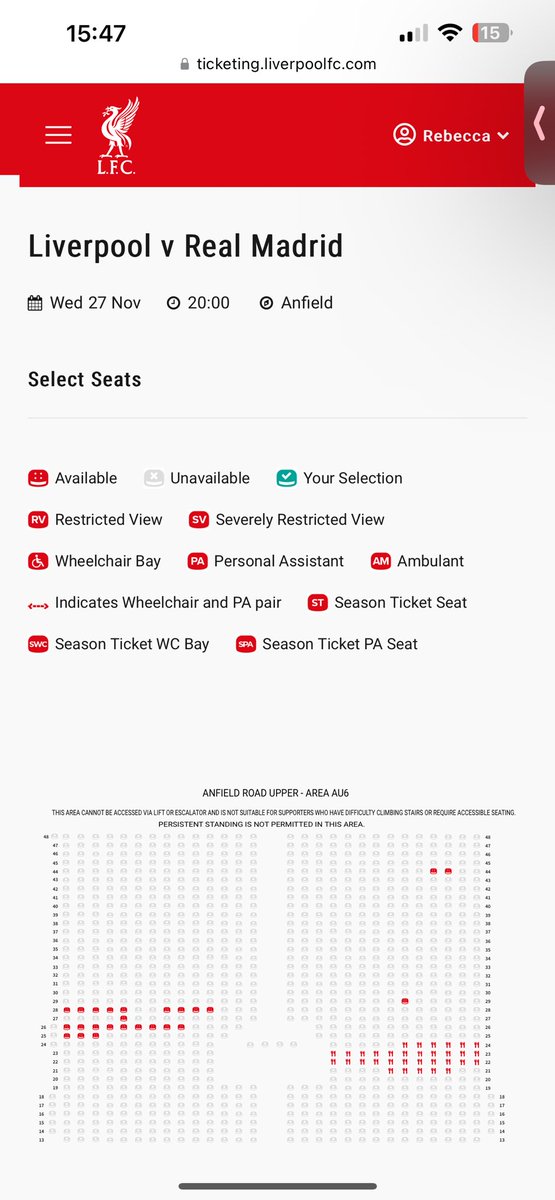
Task: Tap the Wheelchair Bay legend icon
Action: (x=38, y=561)
